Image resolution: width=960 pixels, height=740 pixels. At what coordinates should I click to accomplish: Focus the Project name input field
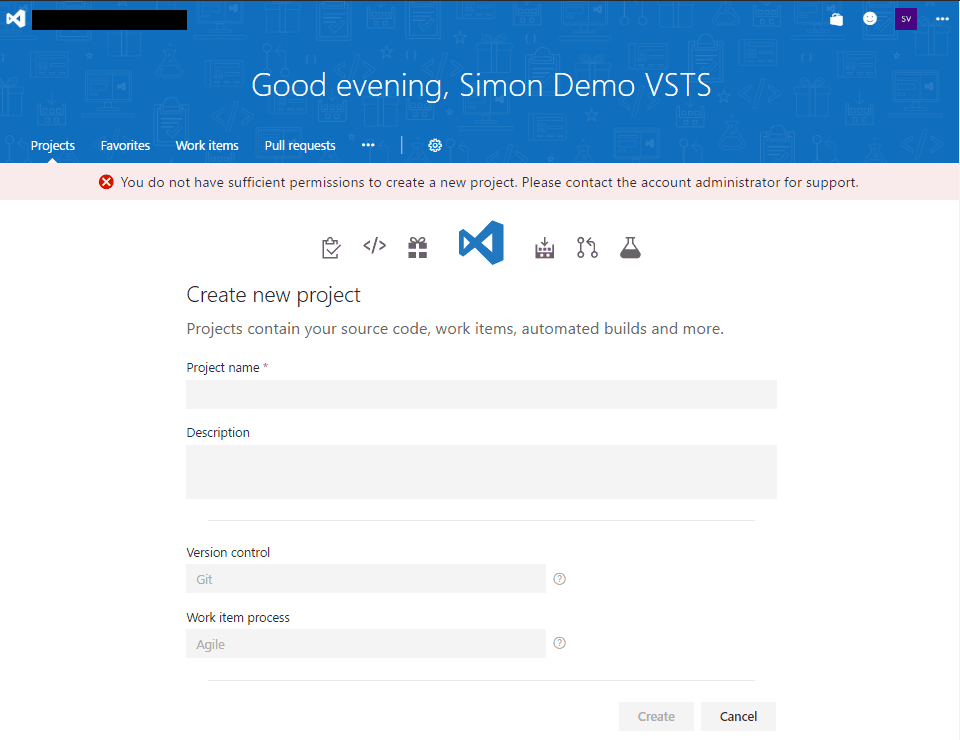click(481, 394)
